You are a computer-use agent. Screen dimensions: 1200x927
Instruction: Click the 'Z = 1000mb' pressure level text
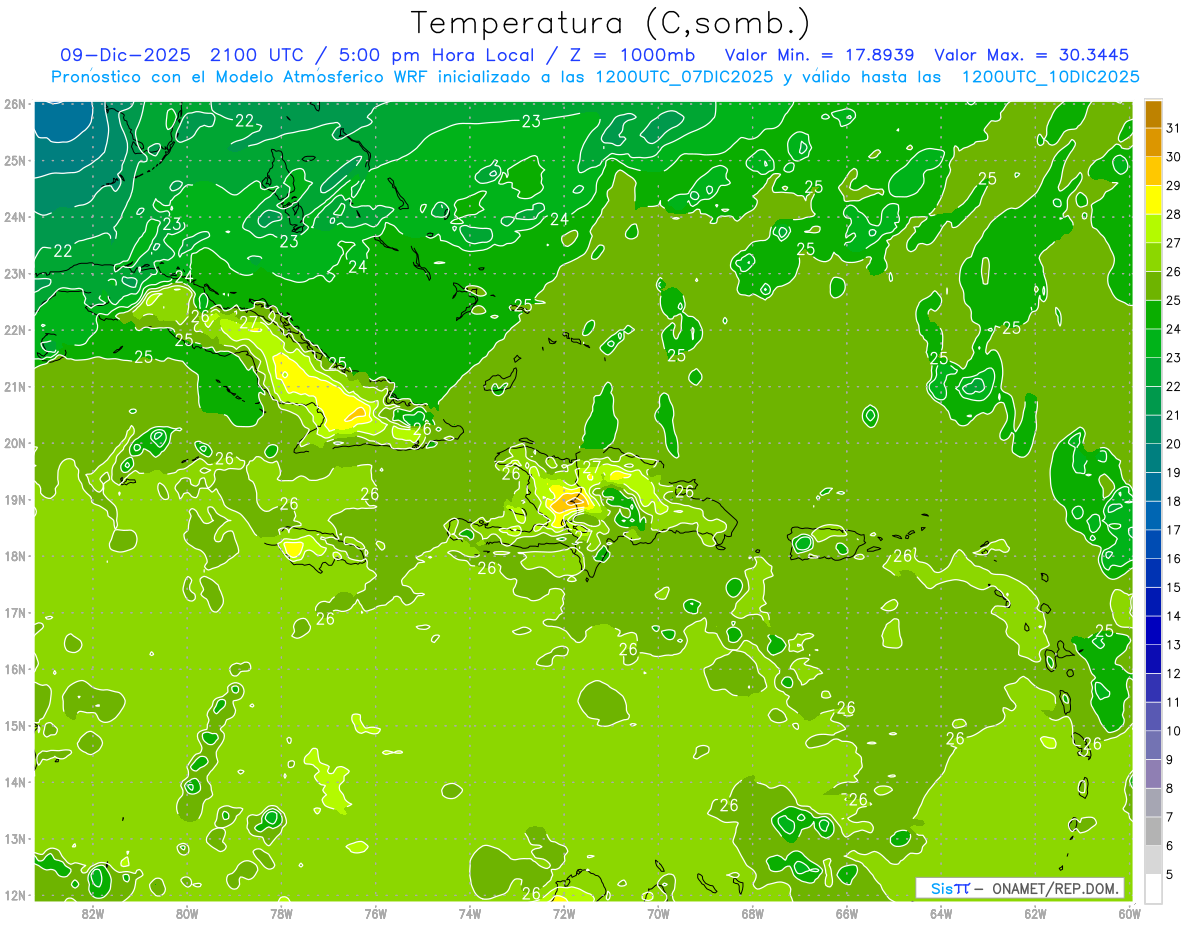(x=633, y=55)
